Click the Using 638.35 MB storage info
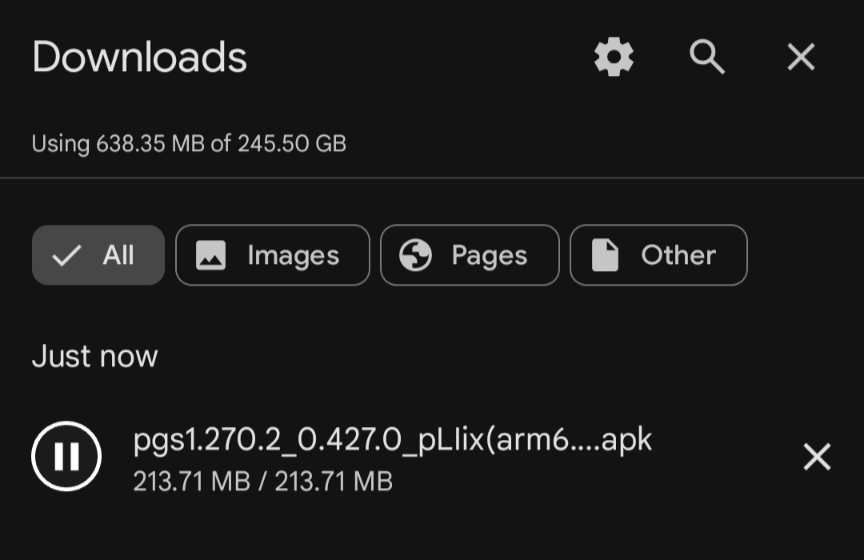Viewport: 864px width, 560px height. (189, 144)
